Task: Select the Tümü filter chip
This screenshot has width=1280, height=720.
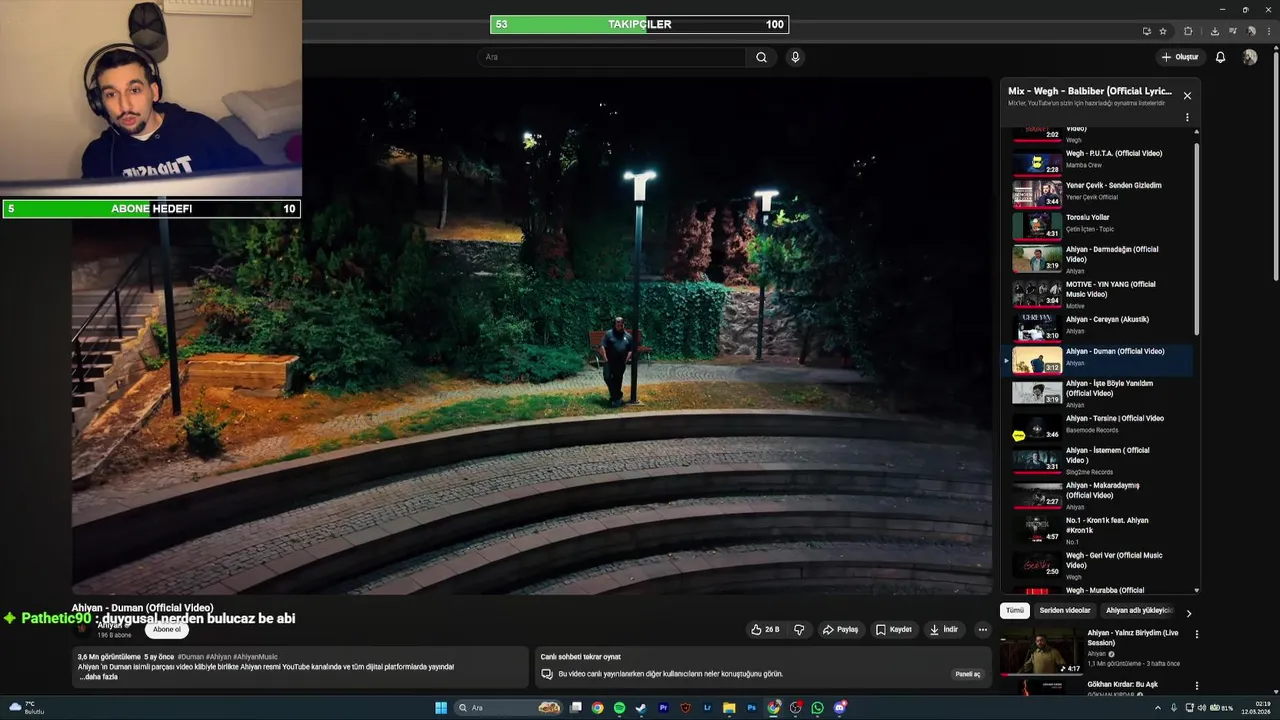Action: coord(1015,610)
